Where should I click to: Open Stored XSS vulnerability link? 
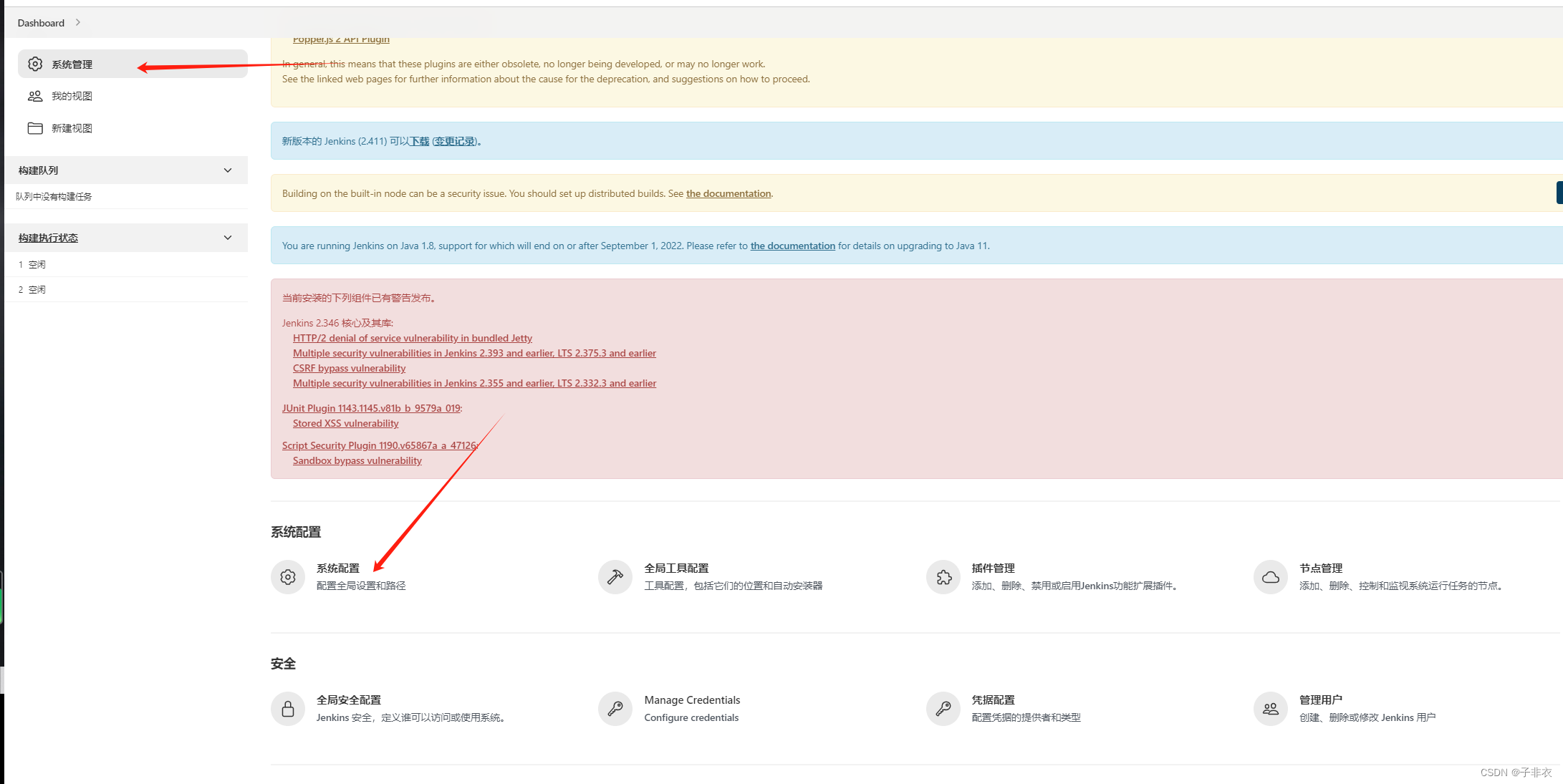pos(345,423)
